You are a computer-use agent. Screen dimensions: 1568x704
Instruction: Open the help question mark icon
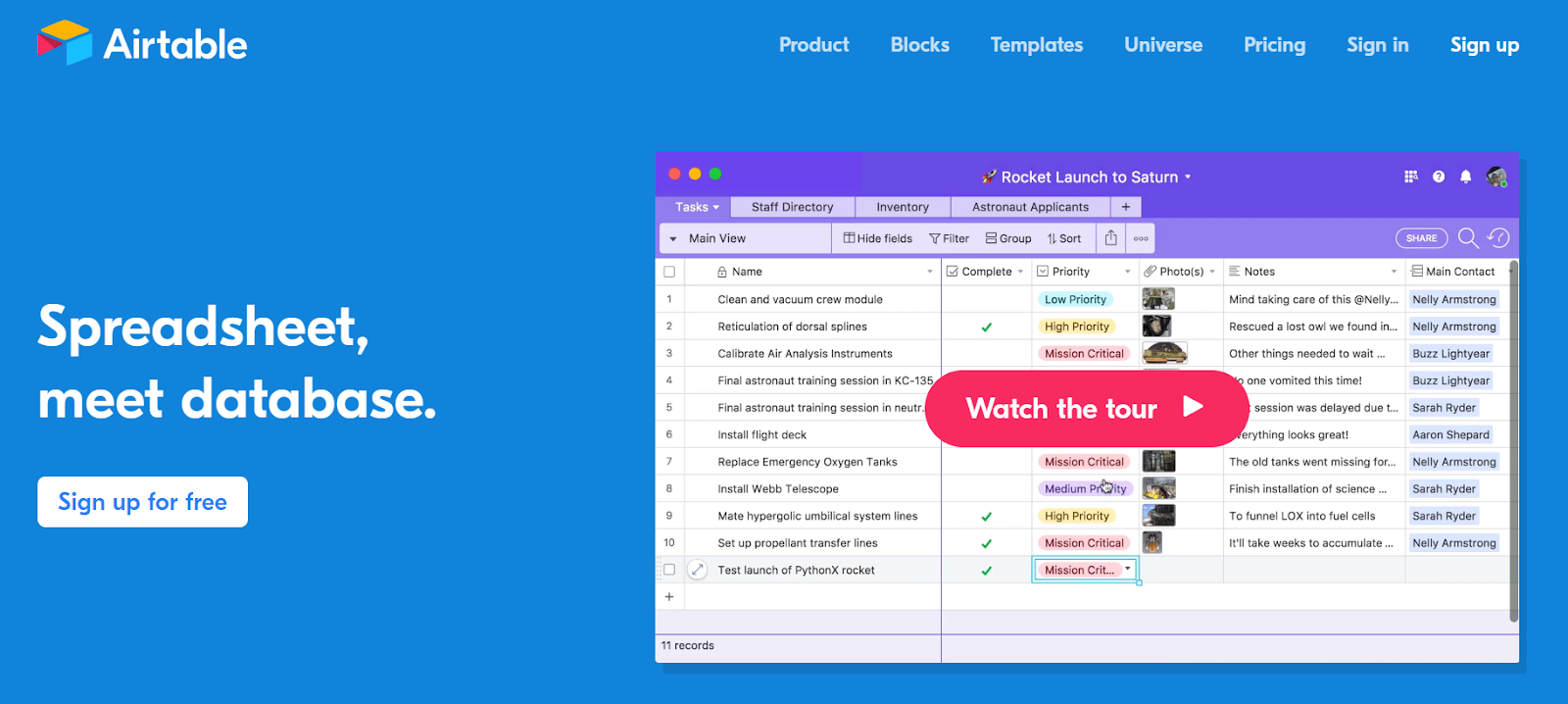[1439, 176]
